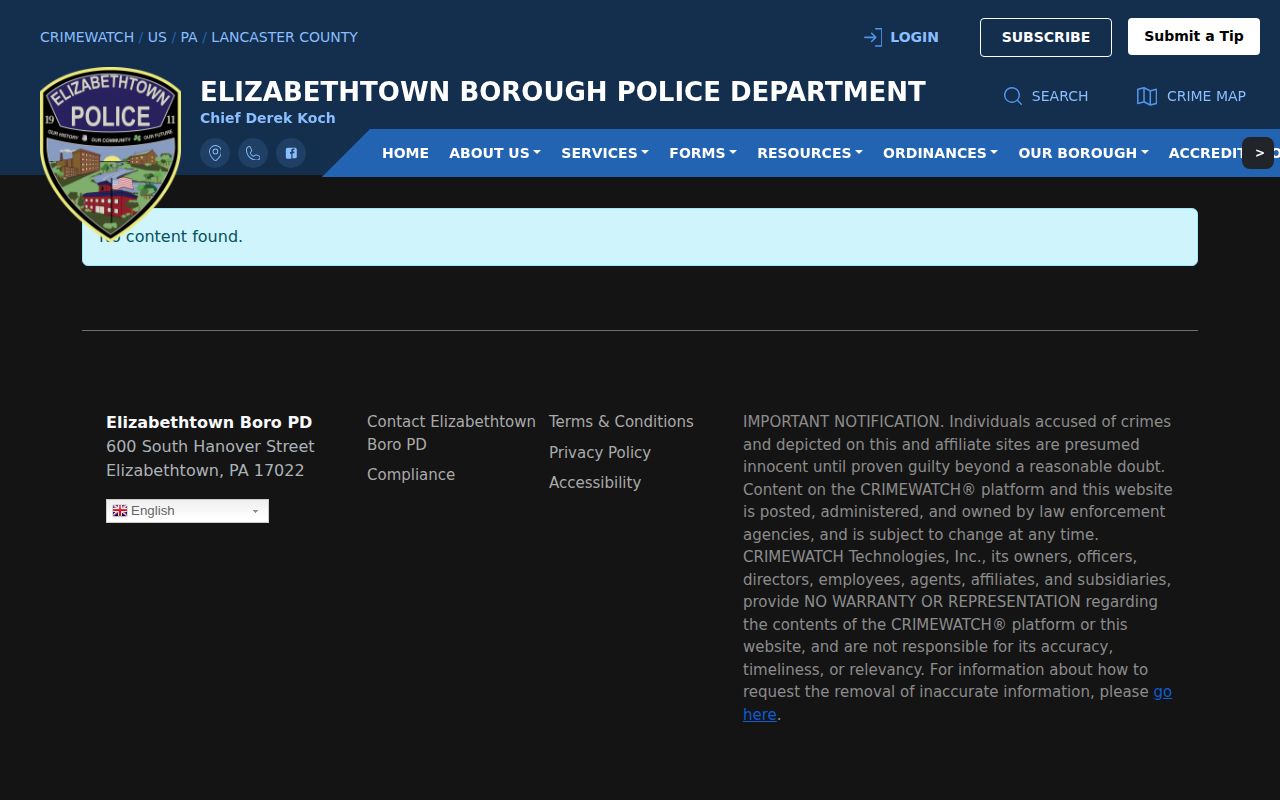Open the Compliance footer link

coord(411,474)
